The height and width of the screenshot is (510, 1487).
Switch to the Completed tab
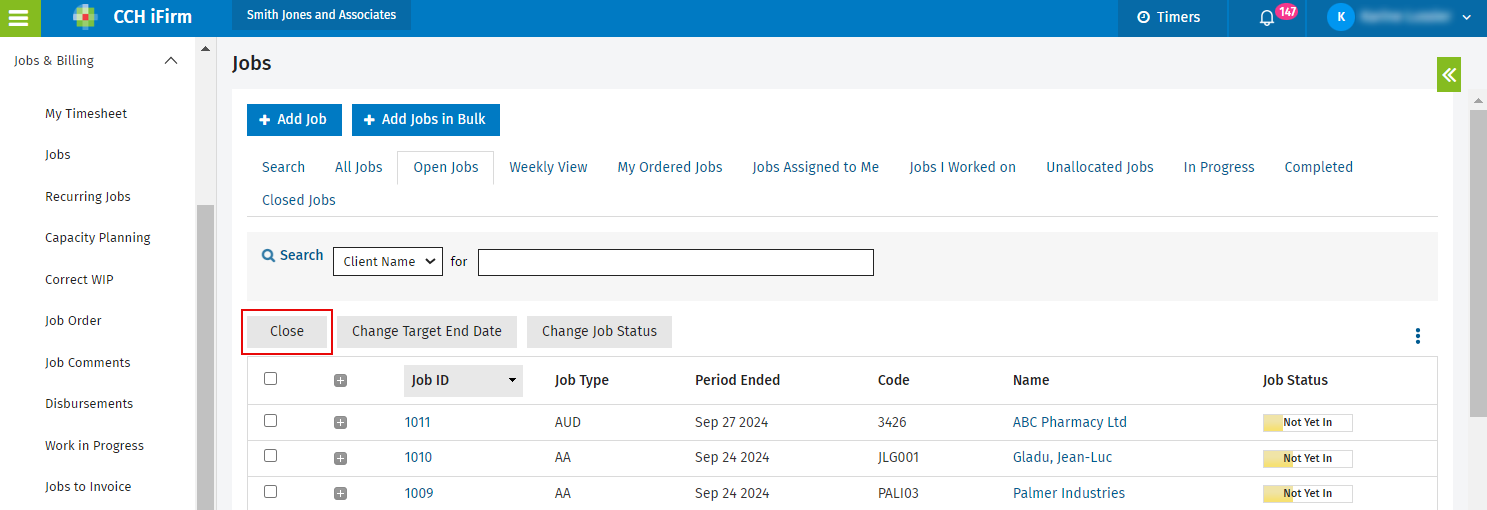[x=1319, y=167]
